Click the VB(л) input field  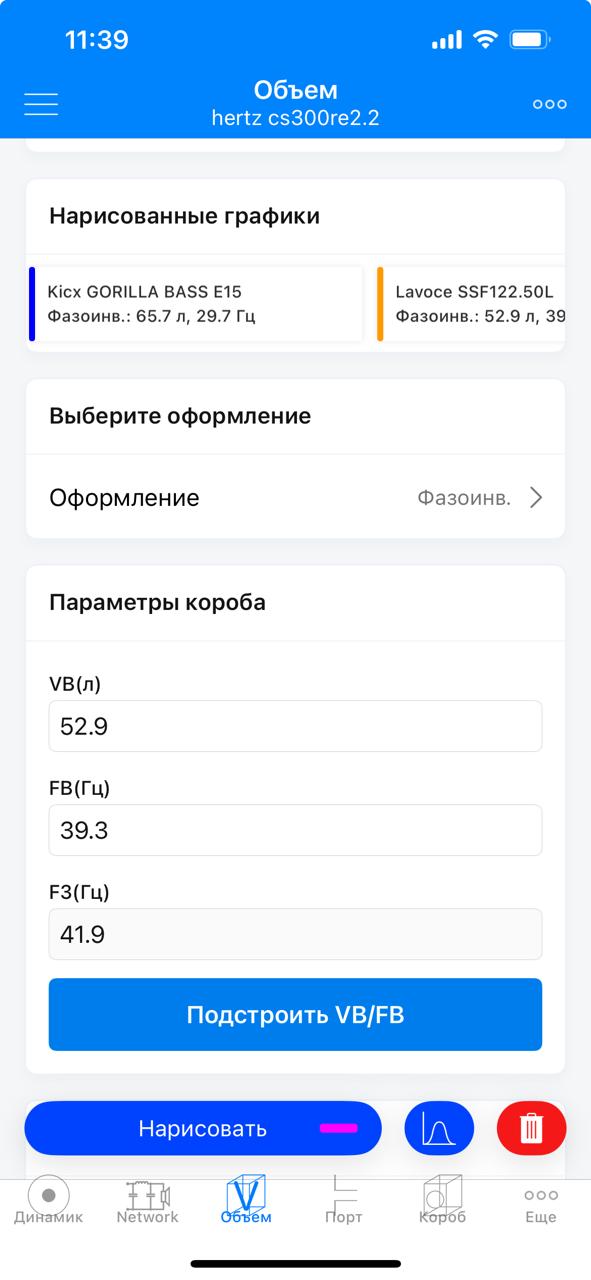(295, 726)
